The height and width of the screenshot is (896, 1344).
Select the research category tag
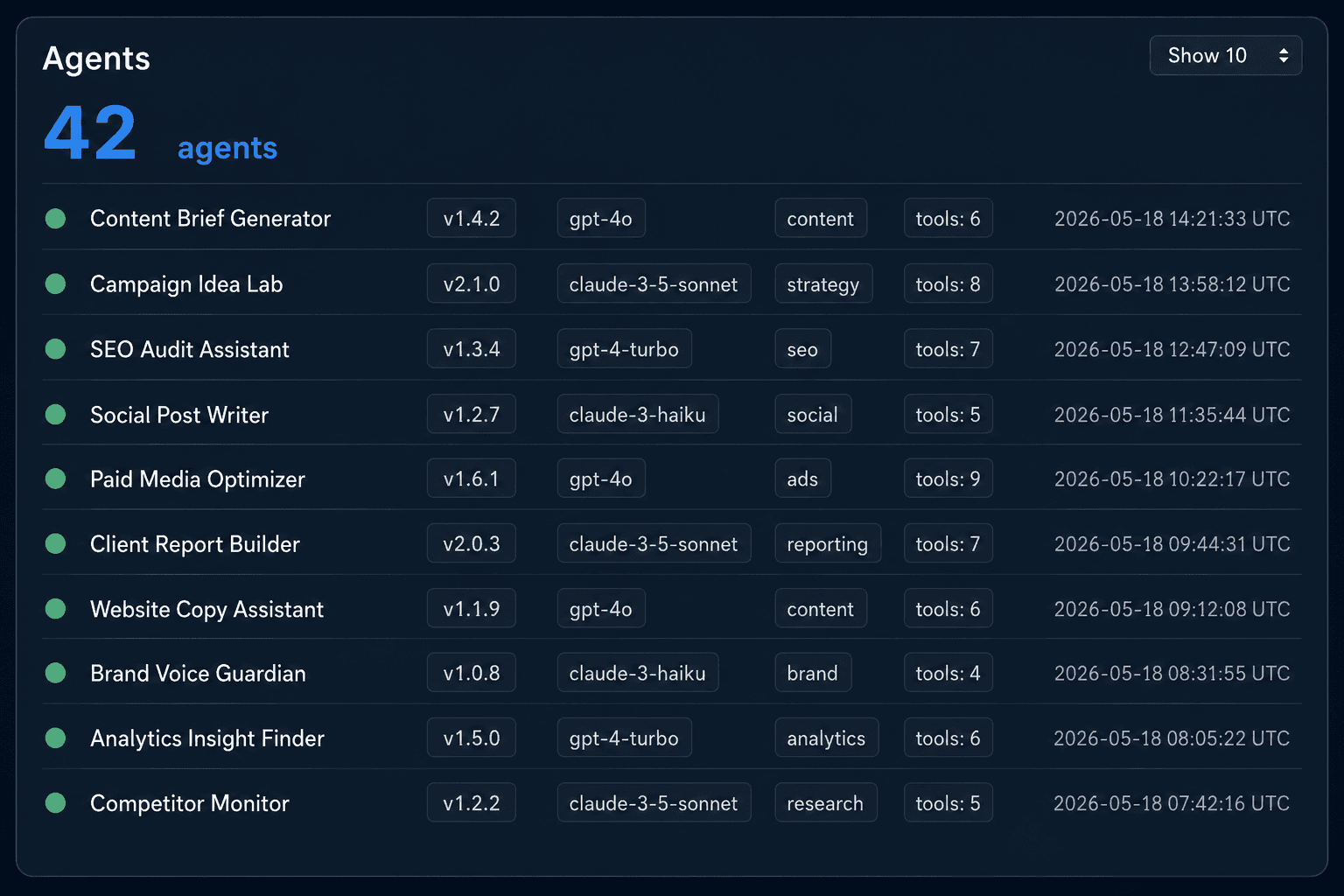pos(826,802)
